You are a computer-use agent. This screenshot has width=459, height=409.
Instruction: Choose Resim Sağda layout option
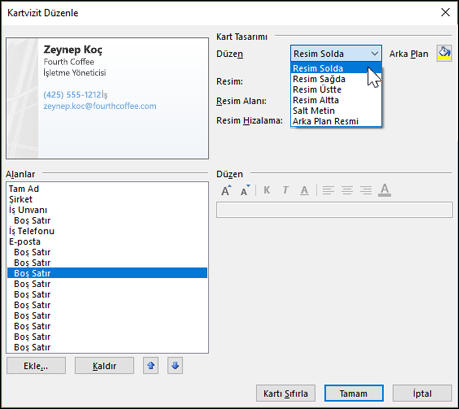[x=336, y=79]
